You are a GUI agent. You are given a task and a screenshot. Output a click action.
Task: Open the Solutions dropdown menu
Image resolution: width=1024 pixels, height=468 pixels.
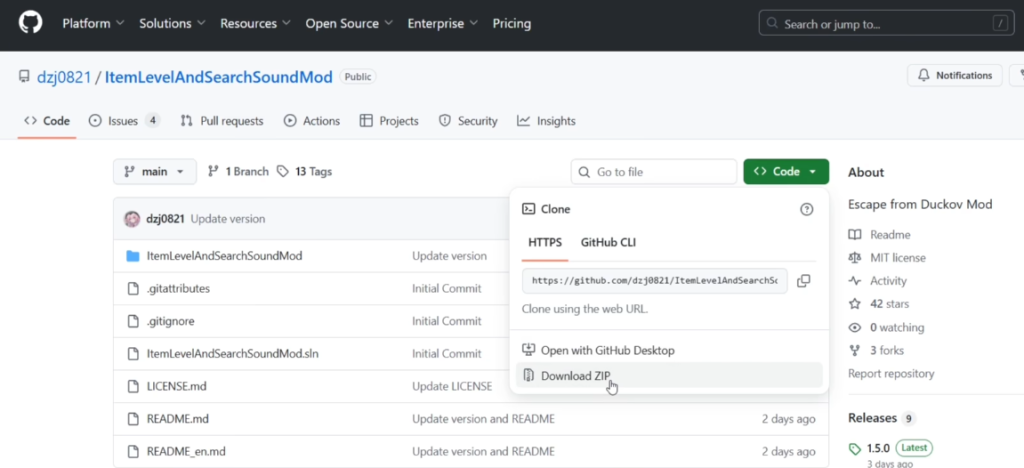pyautogui.click(x=172, y=23)
